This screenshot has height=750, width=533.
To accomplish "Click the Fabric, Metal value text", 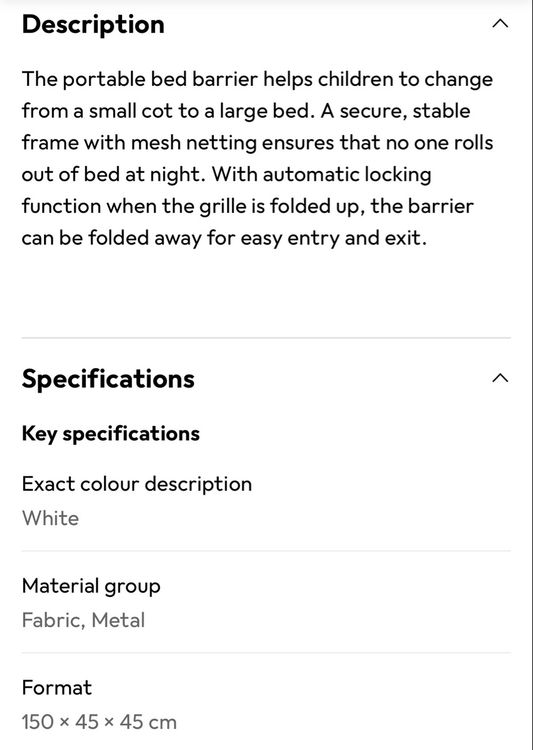I will coord(83,620).
